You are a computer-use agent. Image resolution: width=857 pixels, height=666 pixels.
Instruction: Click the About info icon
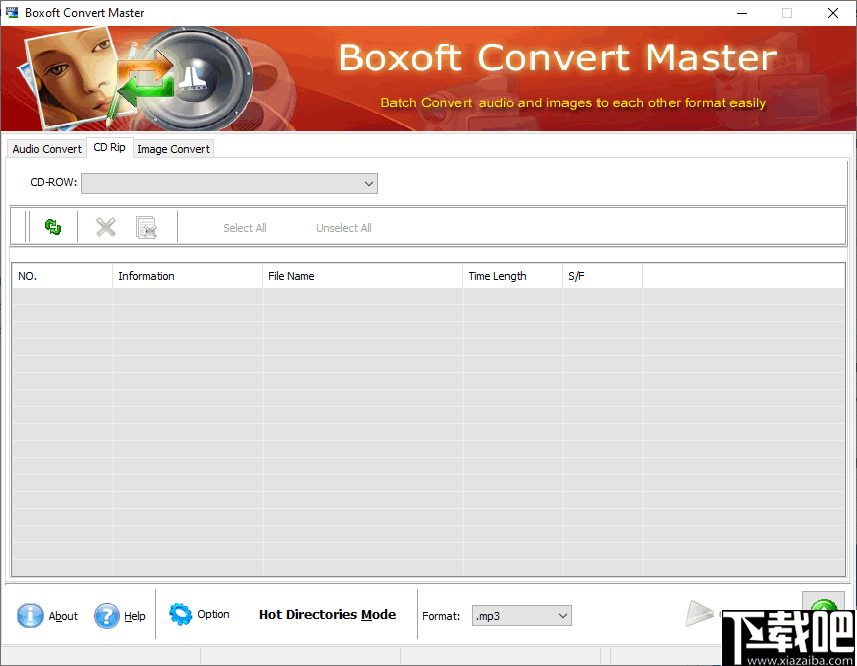click(31, 616)
